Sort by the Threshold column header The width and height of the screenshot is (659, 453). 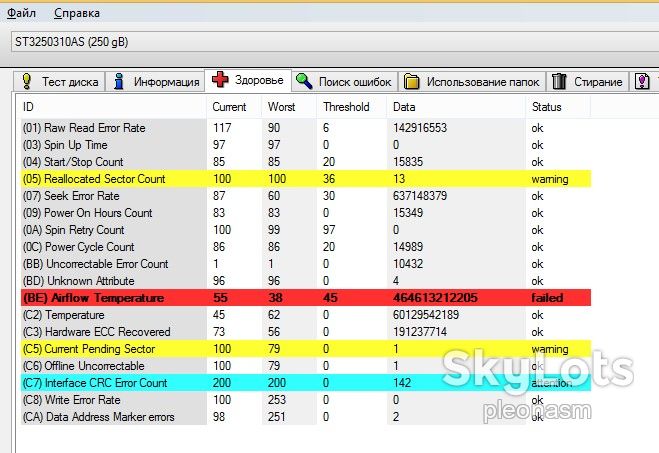tap(346, 107)
